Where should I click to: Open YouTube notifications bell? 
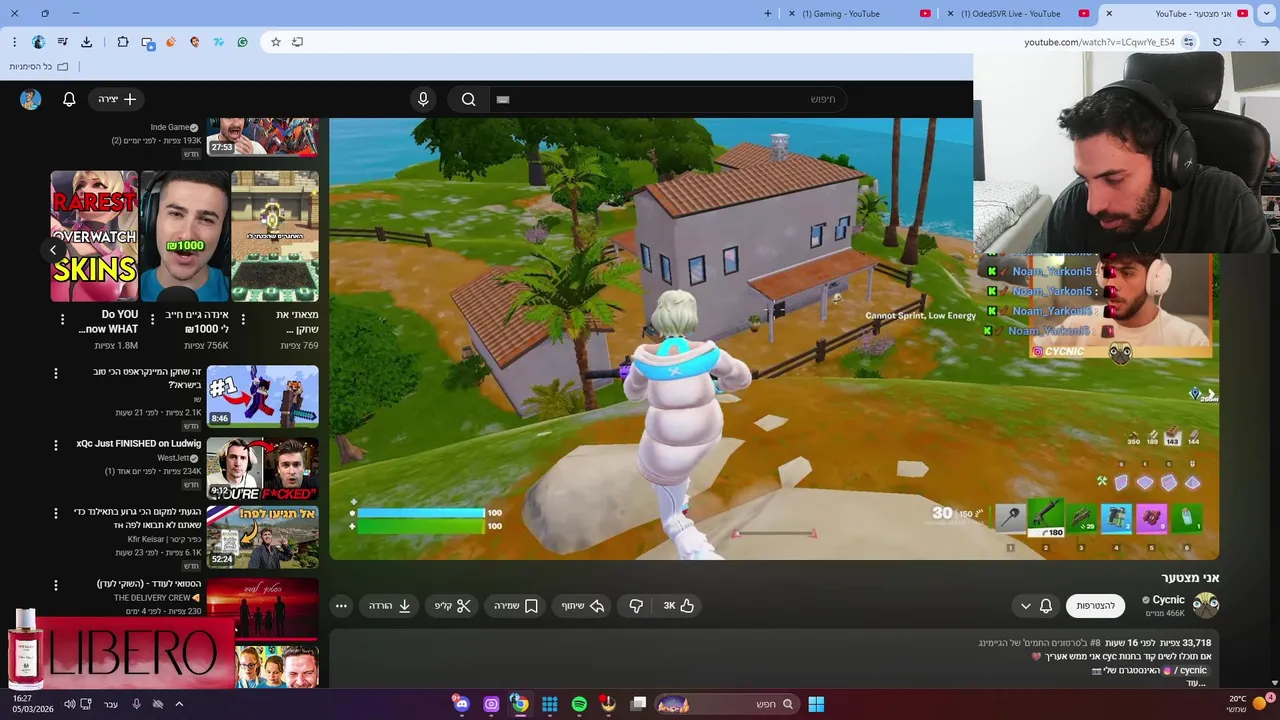tap(69, 99)
